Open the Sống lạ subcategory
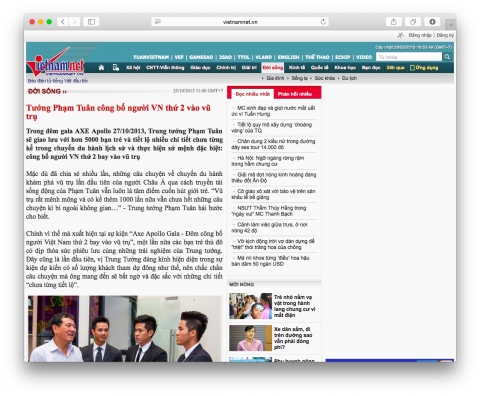 coord(299,78)
